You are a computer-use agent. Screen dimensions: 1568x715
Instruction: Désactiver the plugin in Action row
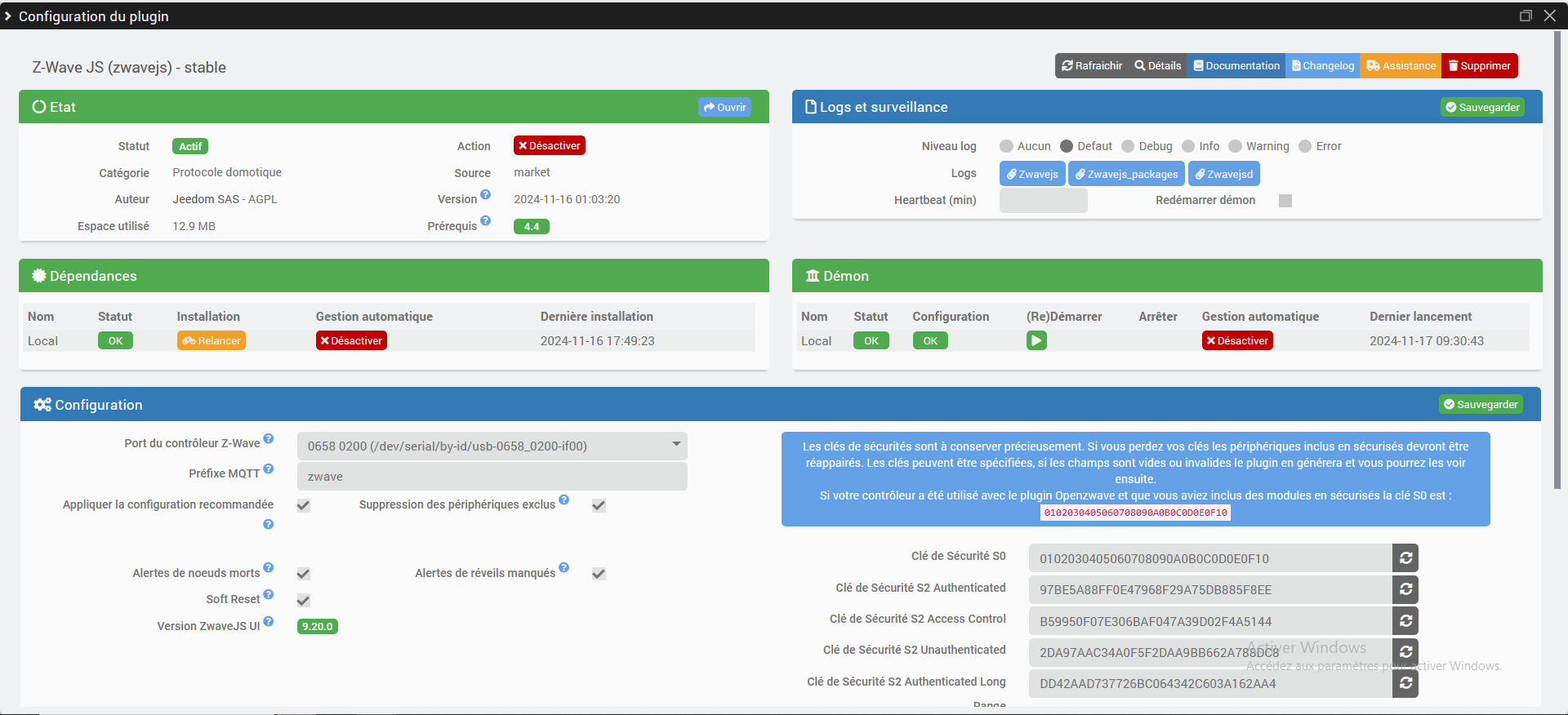coord(550,145)
